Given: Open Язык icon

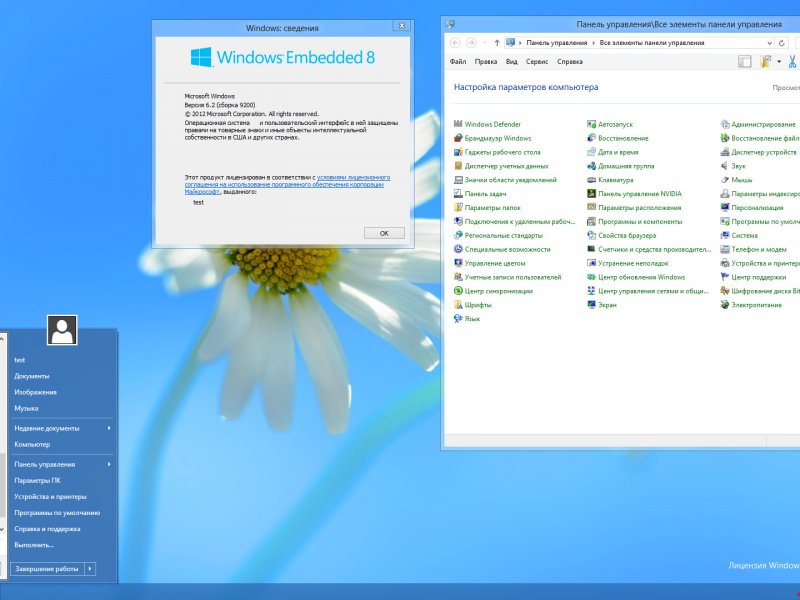Looking at the screenshot, I should coord(458,318).
